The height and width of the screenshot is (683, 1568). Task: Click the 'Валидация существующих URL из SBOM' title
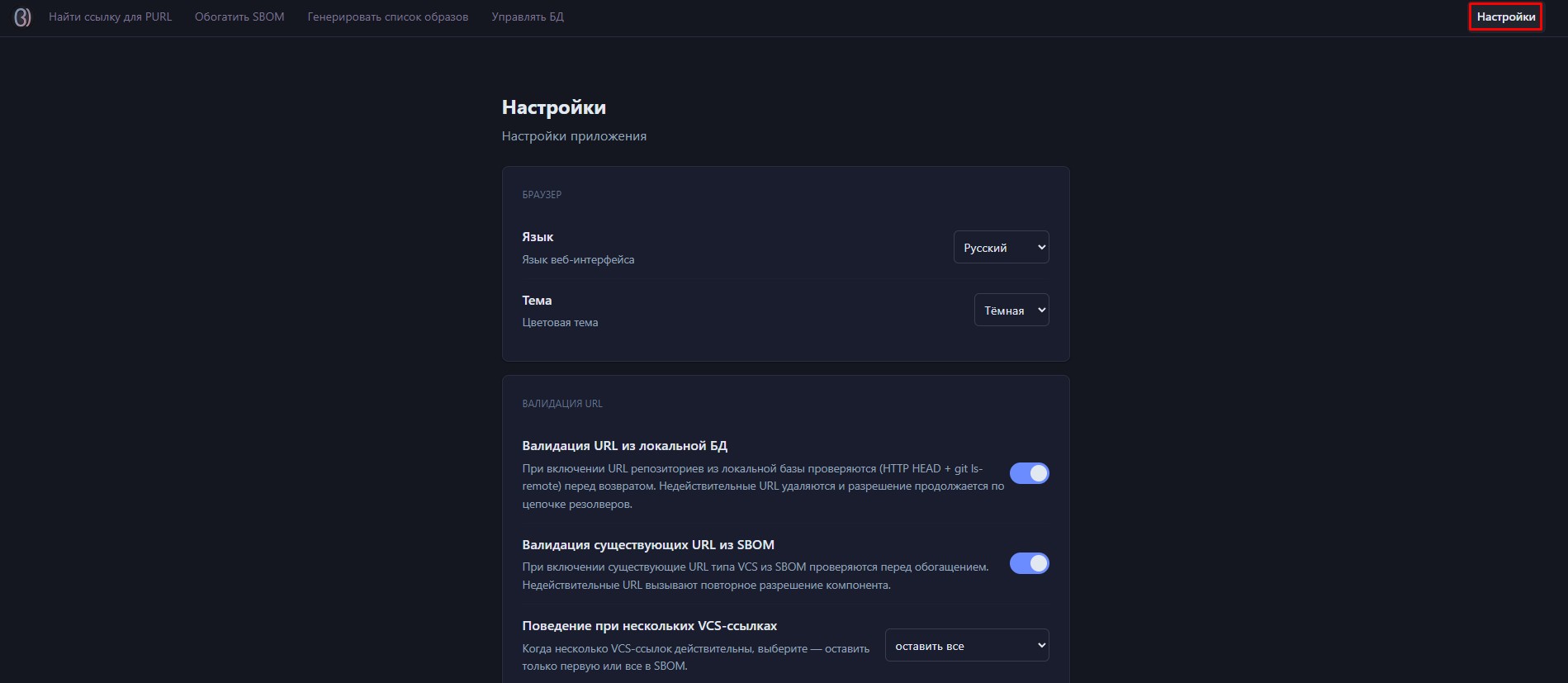tap(648, 545)
